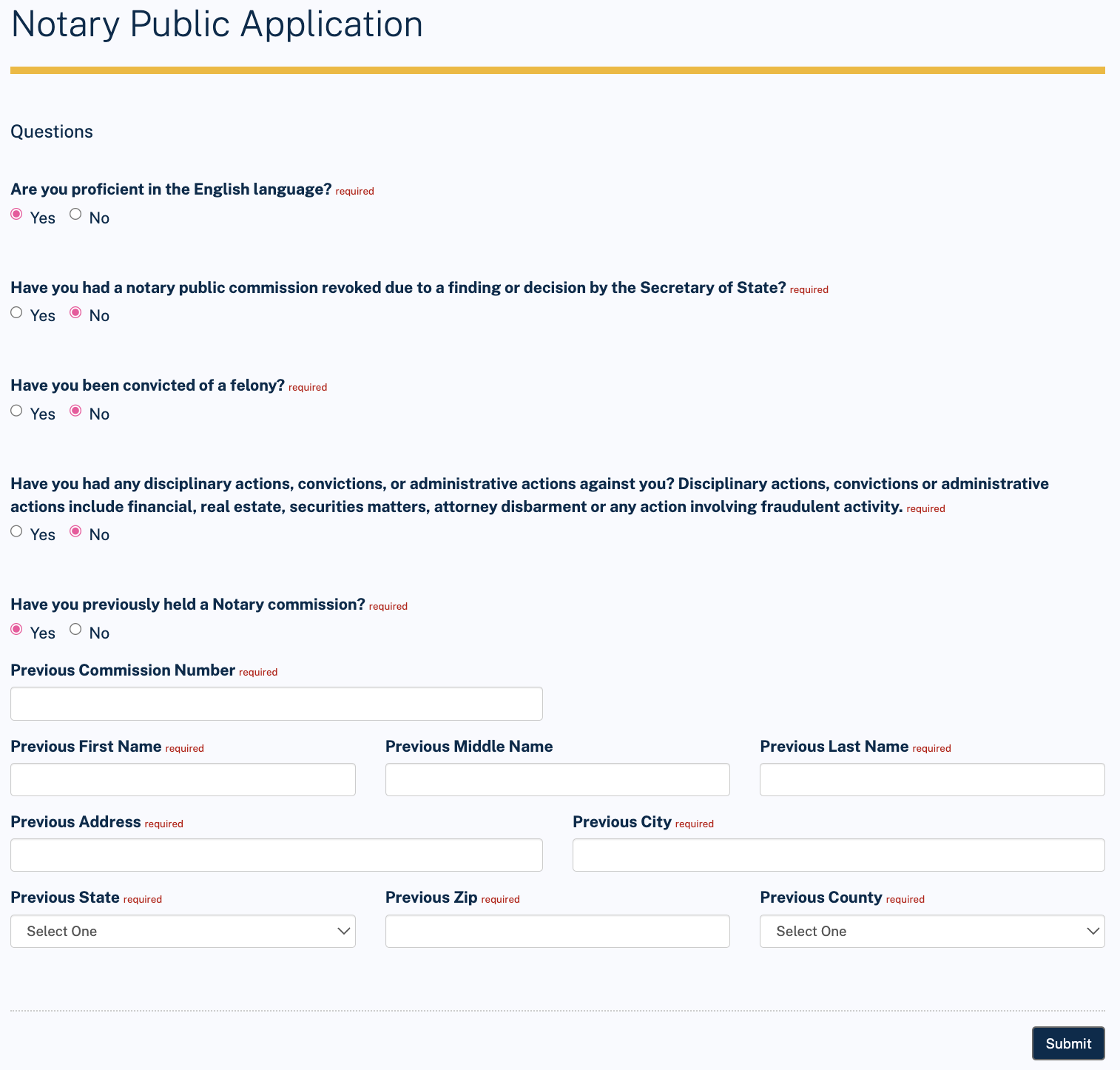Select No for notary commission revoked question

click(x=75, y=312)
